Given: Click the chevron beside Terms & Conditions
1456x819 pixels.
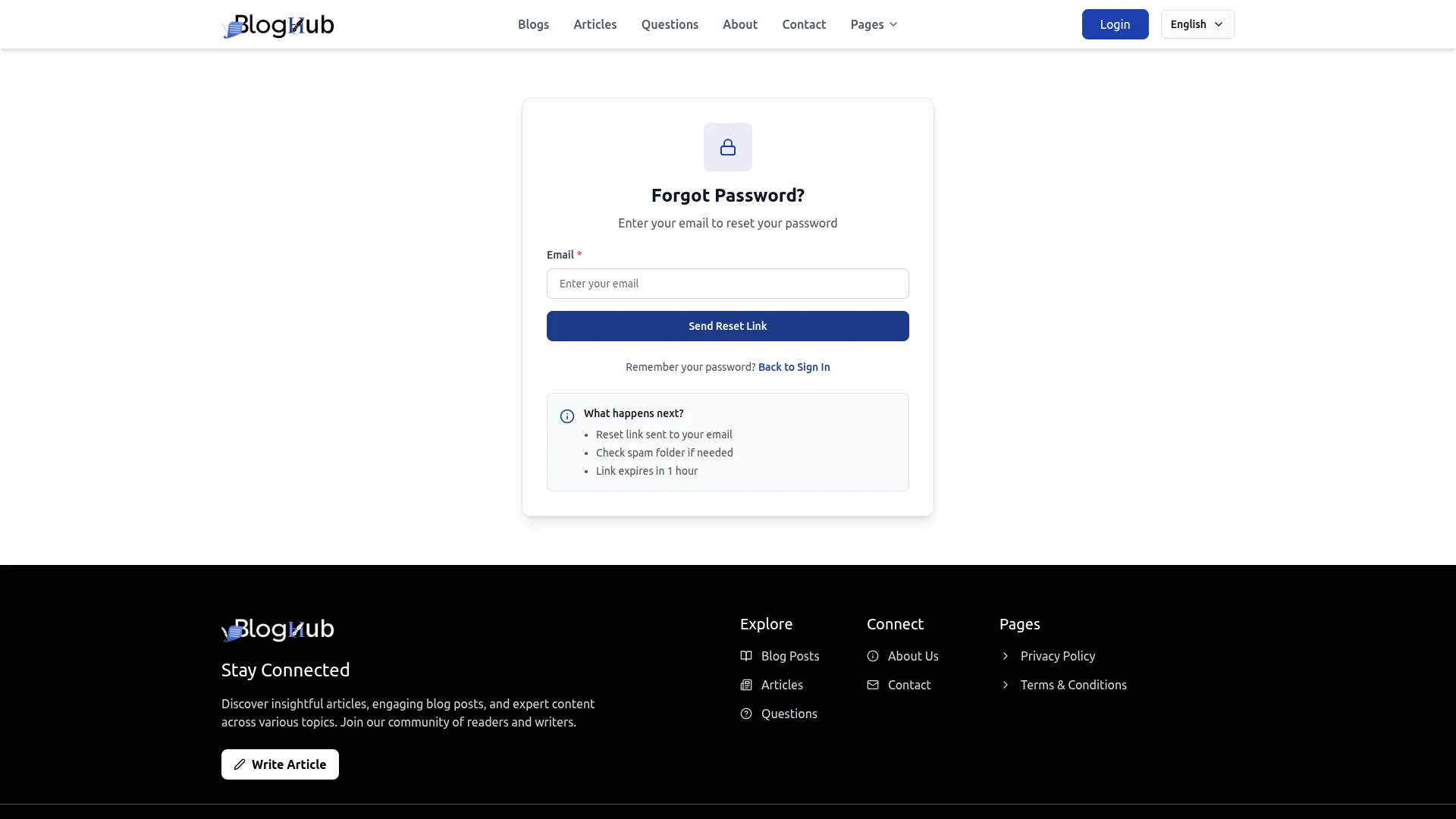Looking at the screenshot, I should [1006, 685].
